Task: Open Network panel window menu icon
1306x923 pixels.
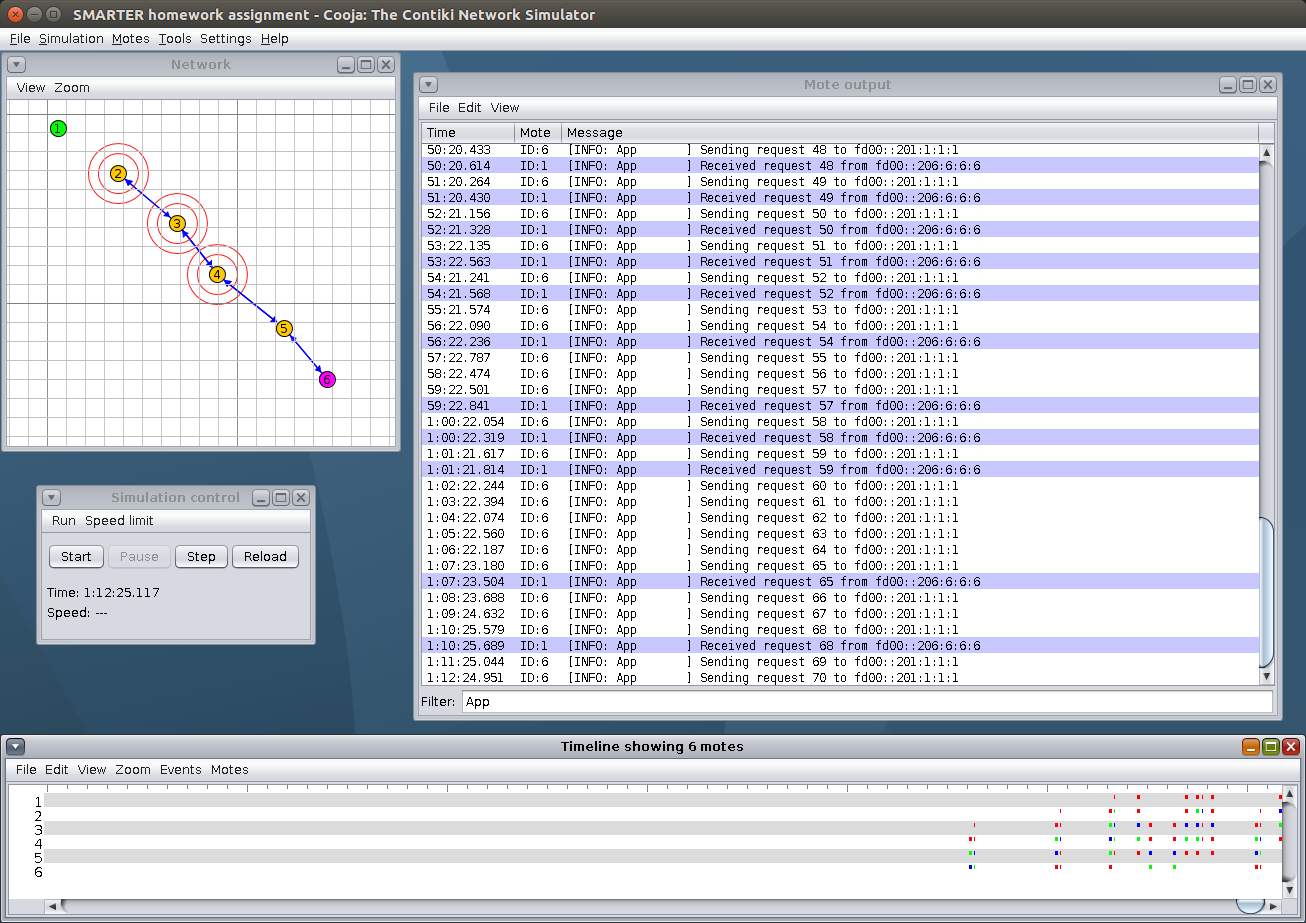Action: [16, 65]
